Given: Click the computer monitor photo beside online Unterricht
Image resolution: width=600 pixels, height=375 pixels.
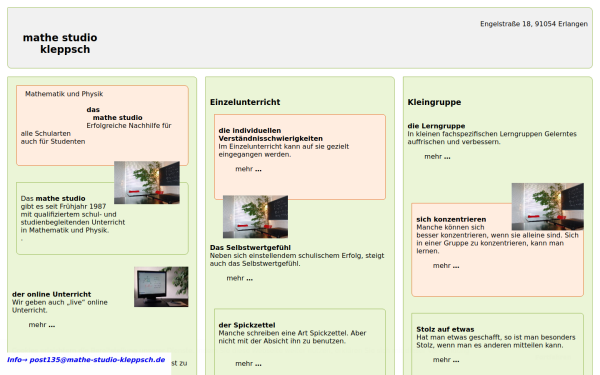Looking at the screenshot, I should tap(161, 287).
